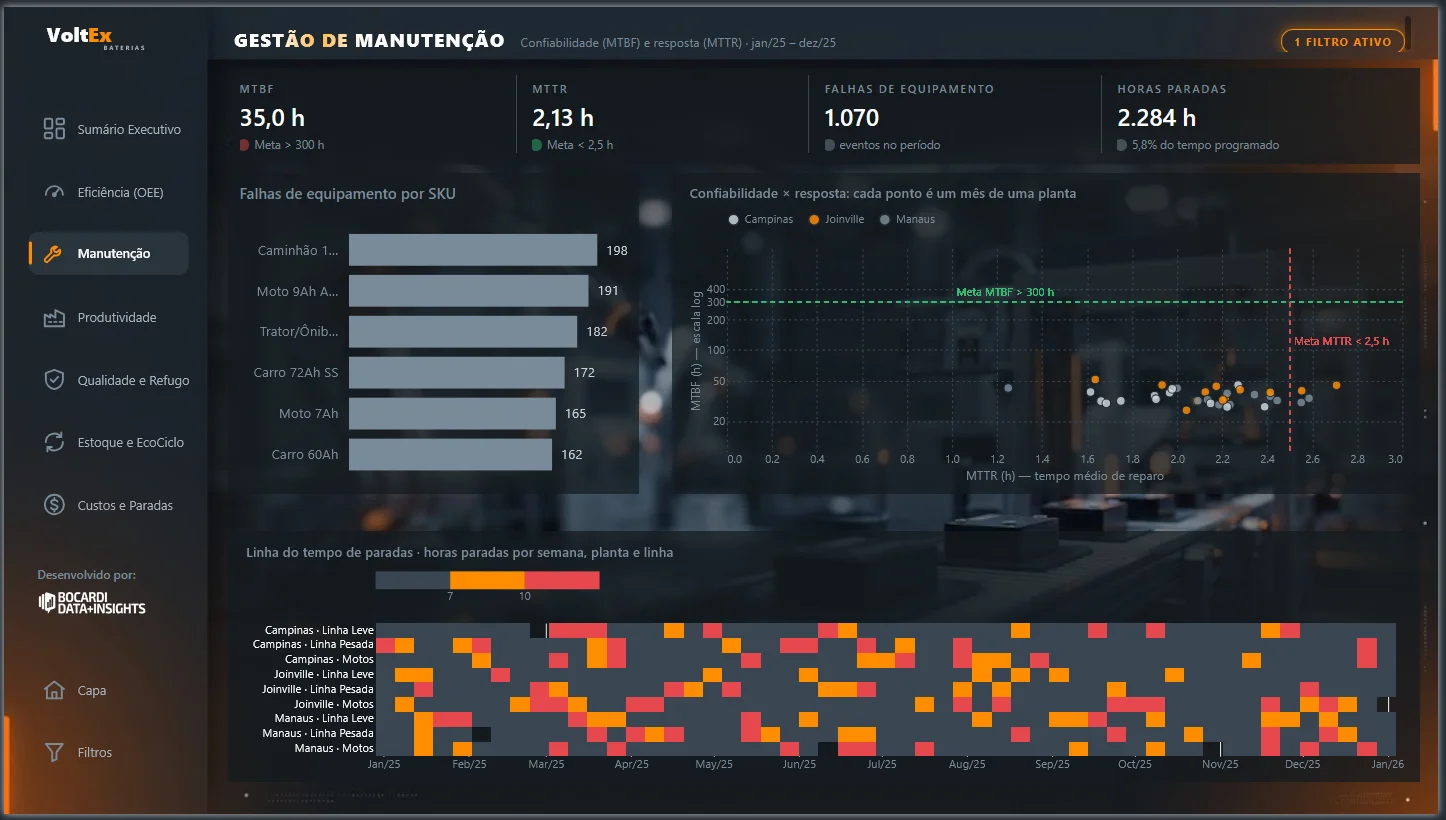Screen dimensions: 1446x820
Task: Click the Custos e Paradas dollar icon
Action: [x=54, y=505]
